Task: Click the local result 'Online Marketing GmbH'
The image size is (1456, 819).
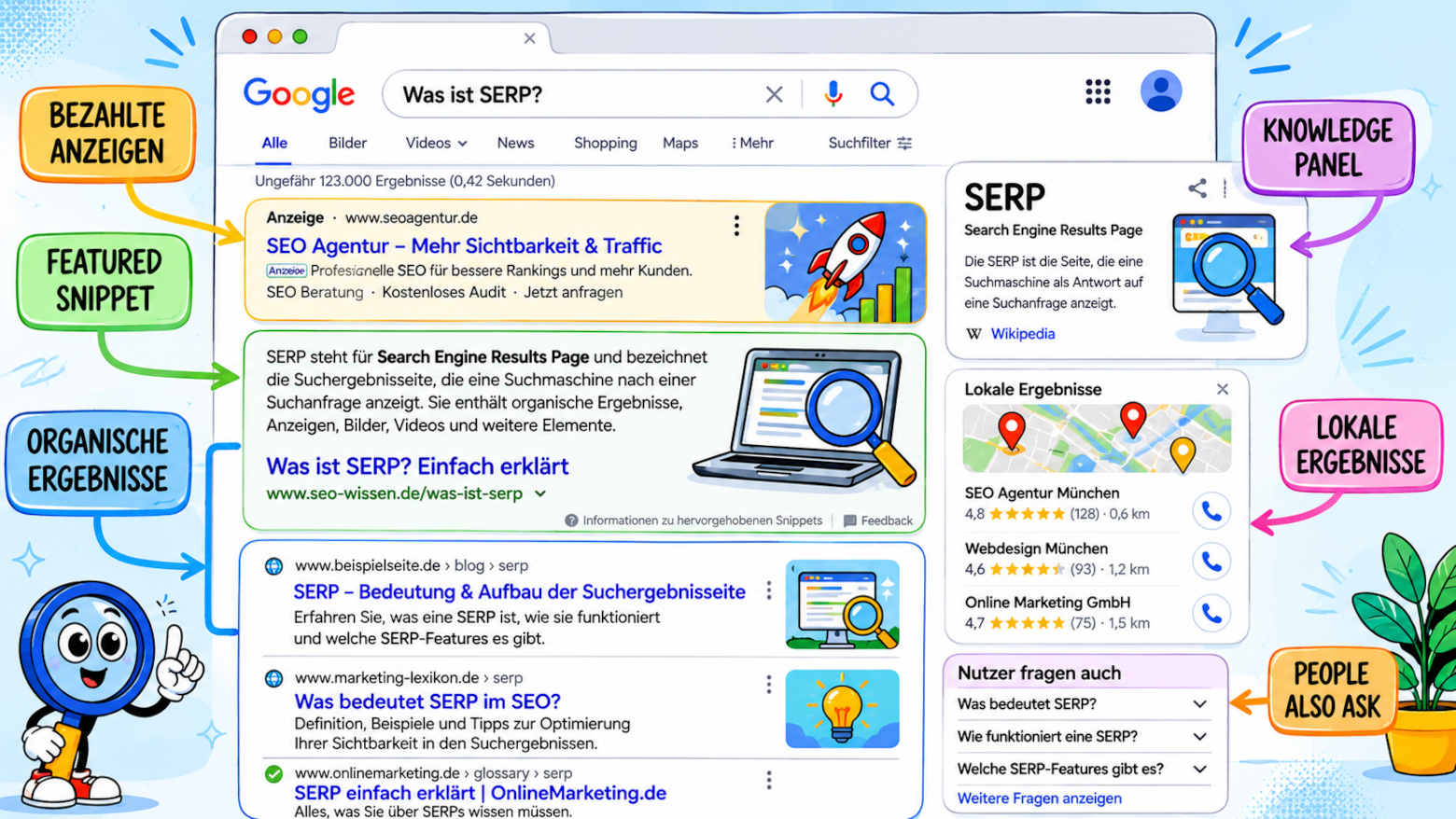Action: (1047, 603)
